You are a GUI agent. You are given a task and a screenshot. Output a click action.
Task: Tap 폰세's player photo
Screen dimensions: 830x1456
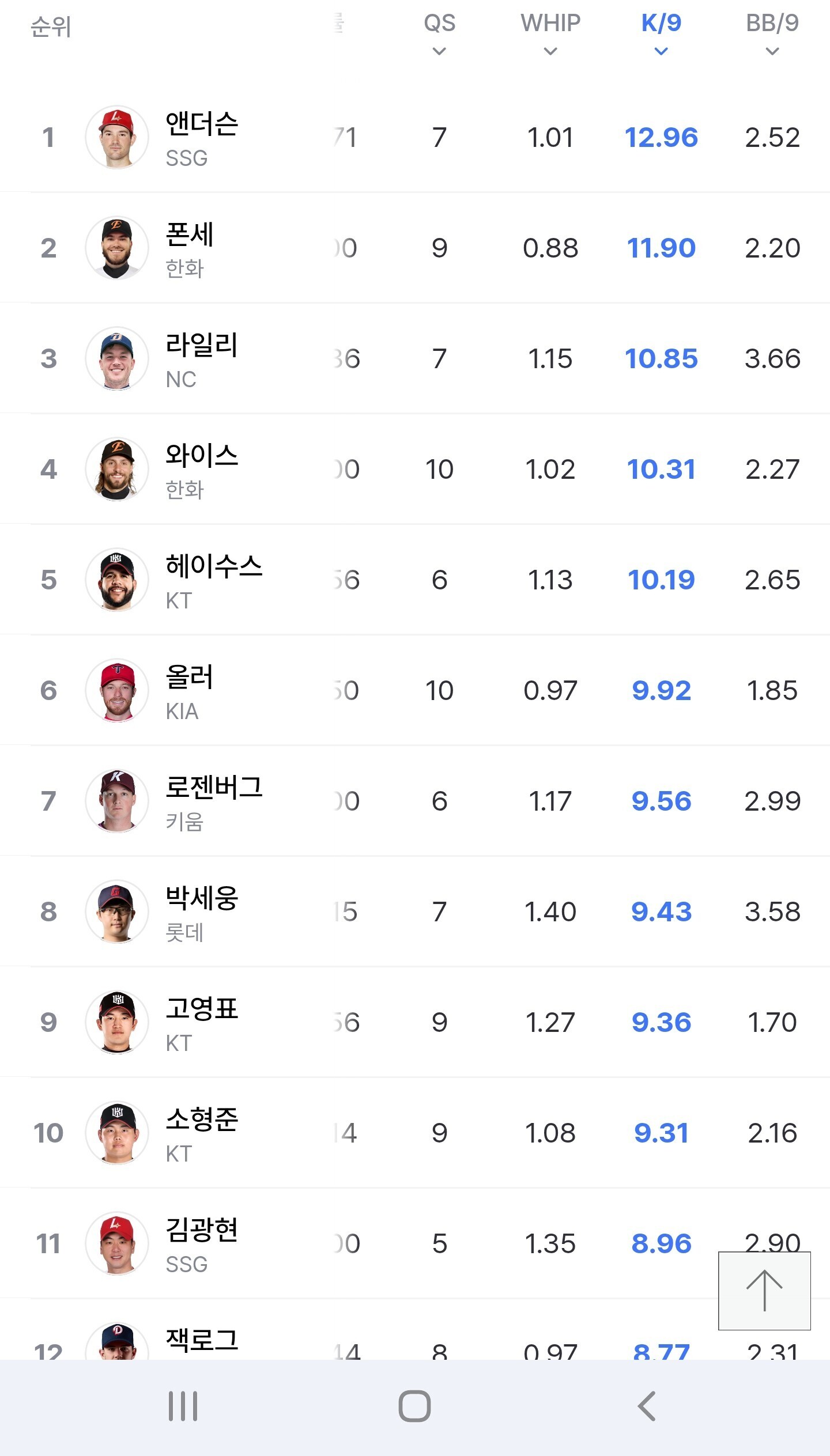point(117,248)
